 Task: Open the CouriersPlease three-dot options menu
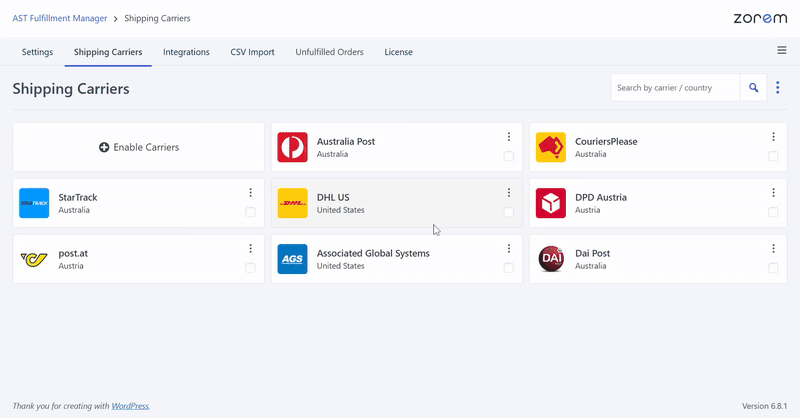(x=773, y=137)
